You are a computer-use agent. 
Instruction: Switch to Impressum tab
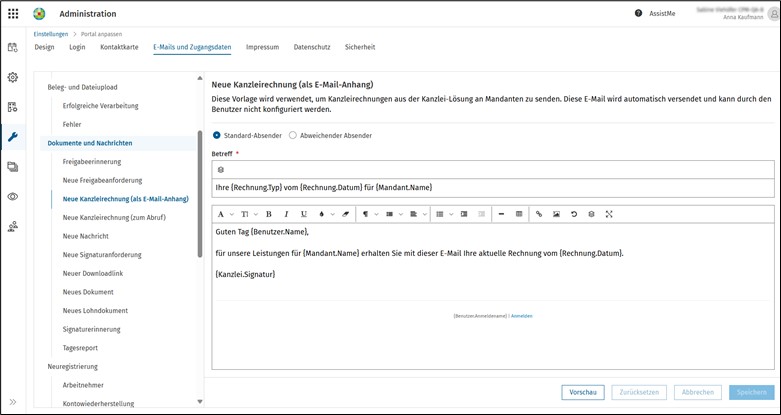point(262,47)
